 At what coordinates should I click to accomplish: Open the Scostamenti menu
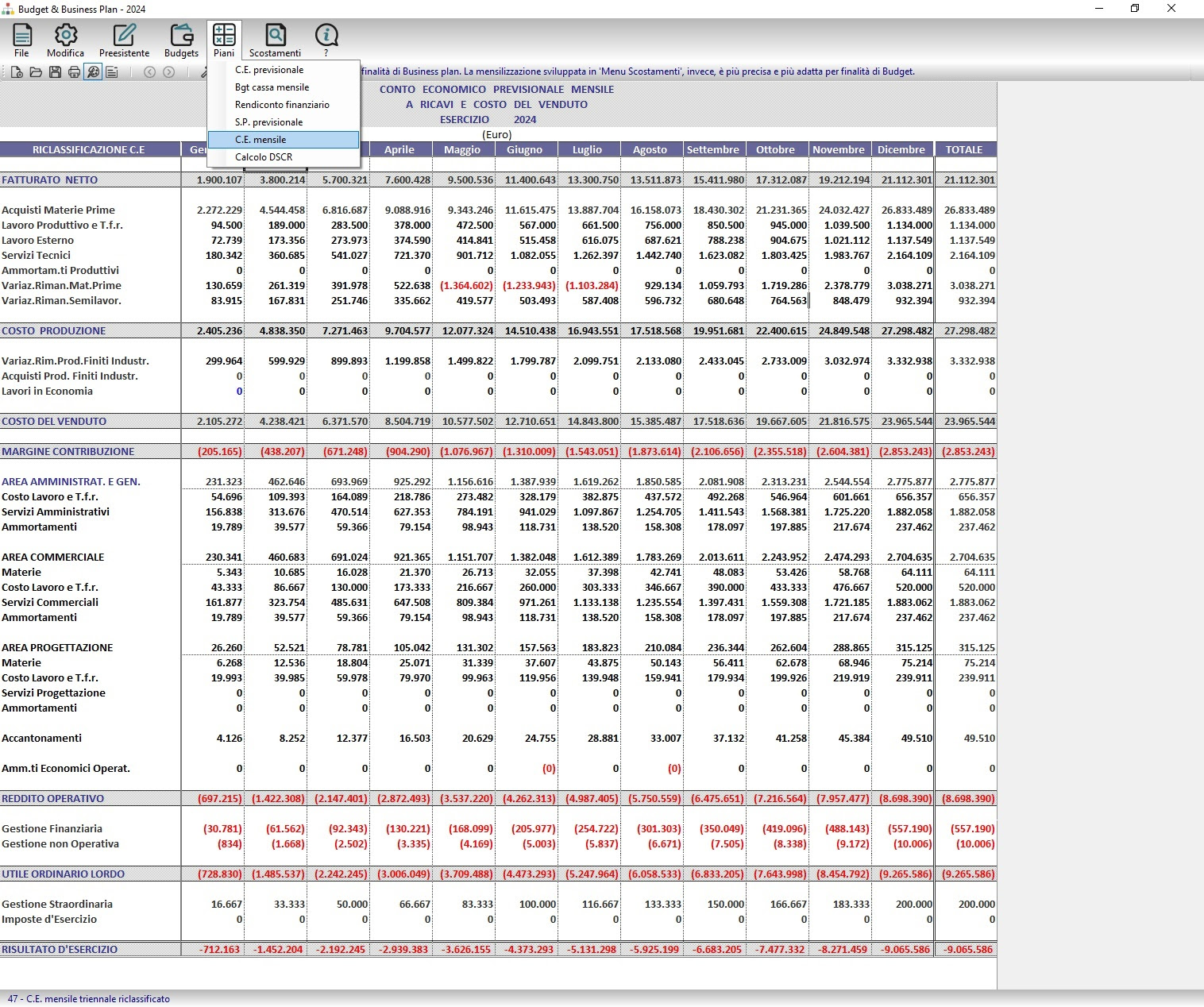(275, 41)
